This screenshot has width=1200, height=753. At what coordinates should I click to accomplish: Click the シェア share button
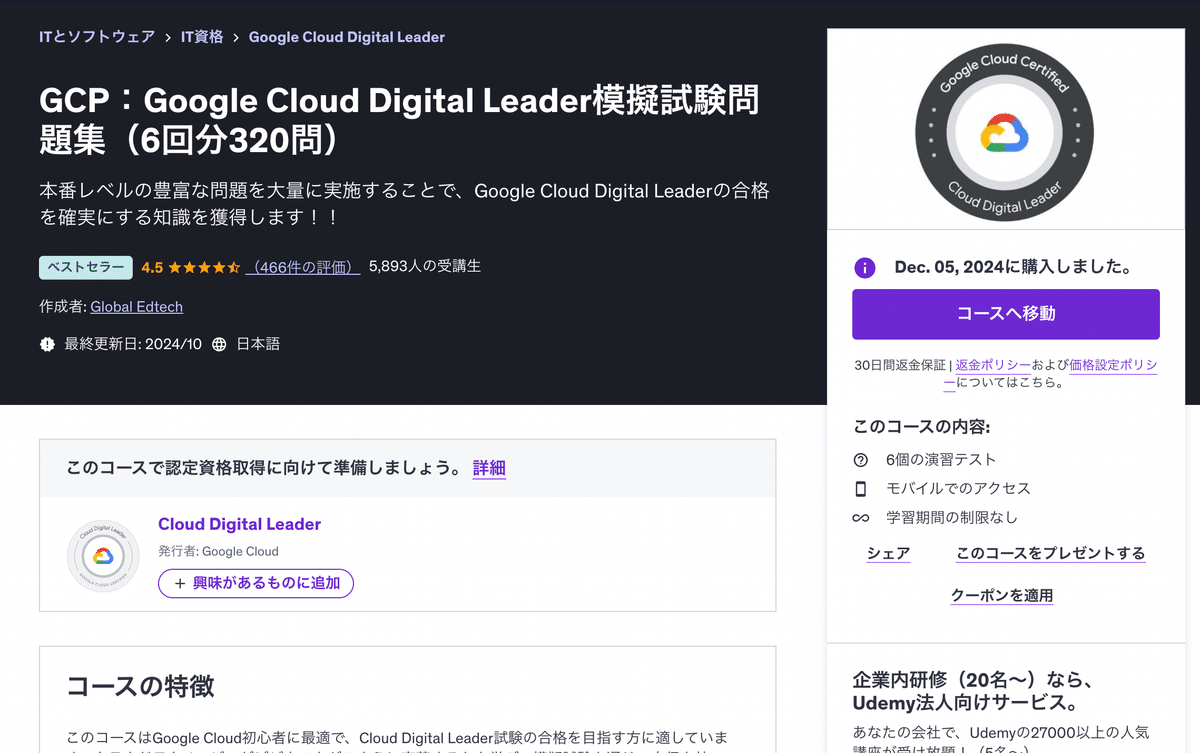pyautogui.click(x=888, y=553)
